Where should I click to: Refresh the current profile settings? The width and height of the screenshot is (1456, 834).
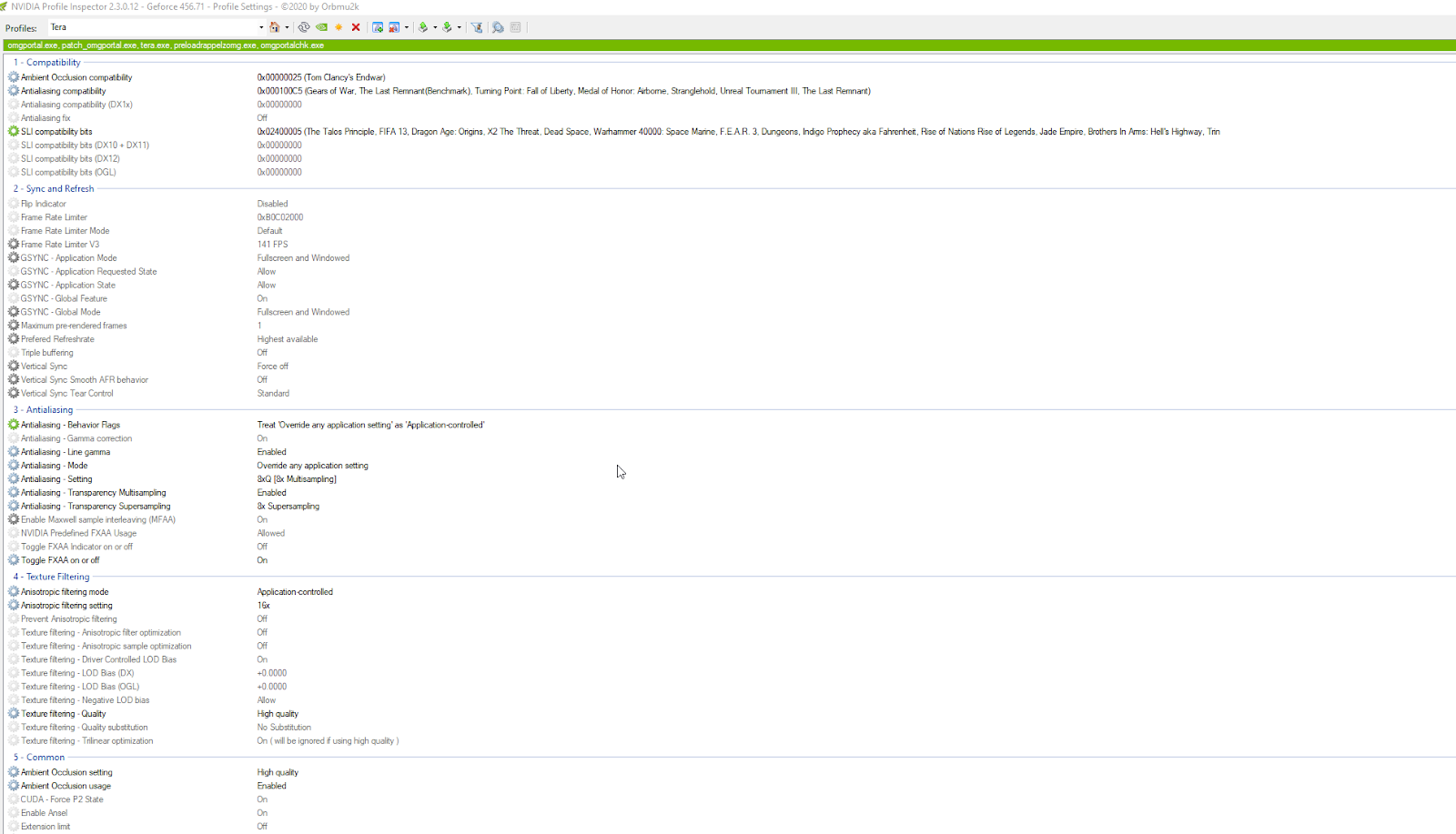pos(304,27)
